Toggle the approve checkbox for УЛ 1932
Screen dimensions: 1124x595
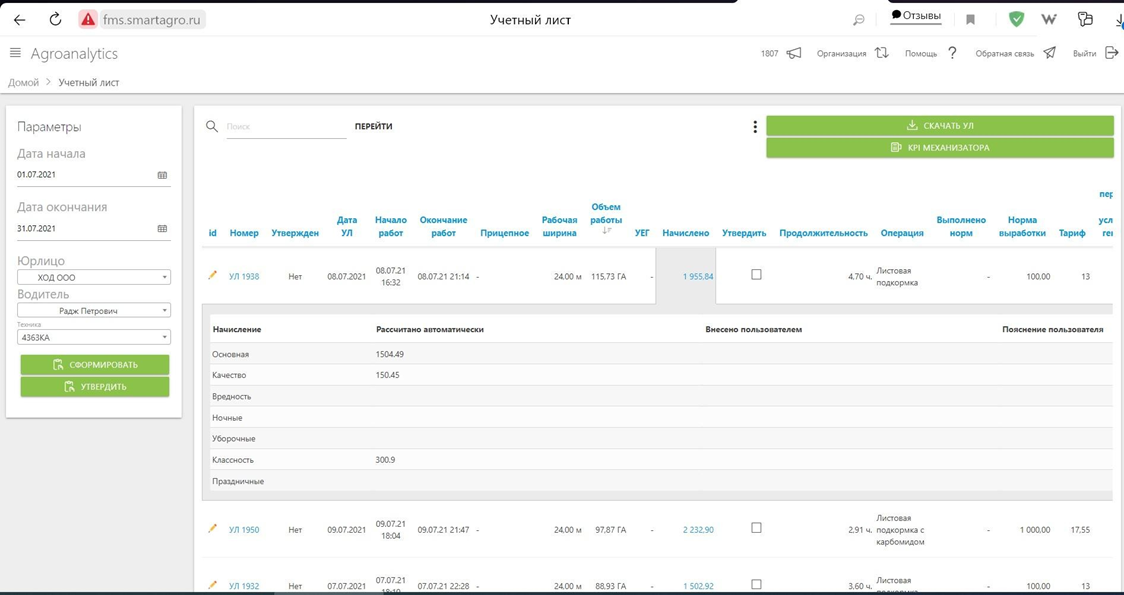click(x=756, y=584)
